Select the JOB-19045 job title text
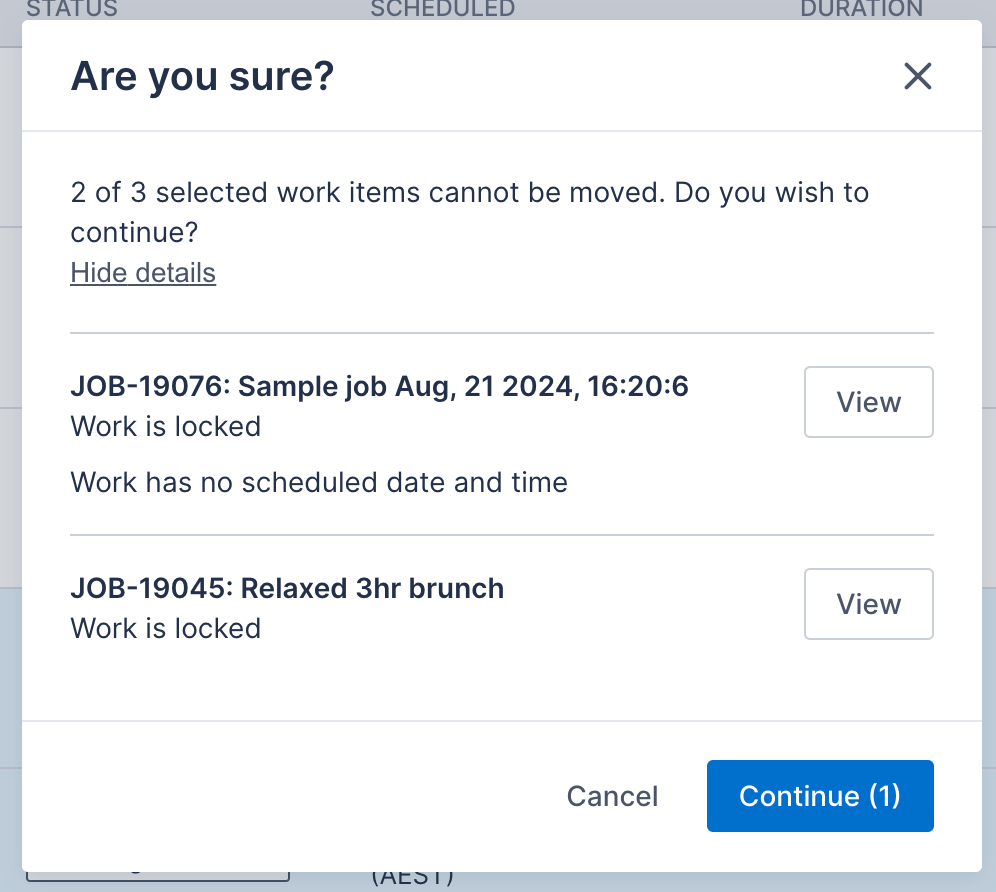The width and height of the screenshot is (996, 892). [287, 588]
